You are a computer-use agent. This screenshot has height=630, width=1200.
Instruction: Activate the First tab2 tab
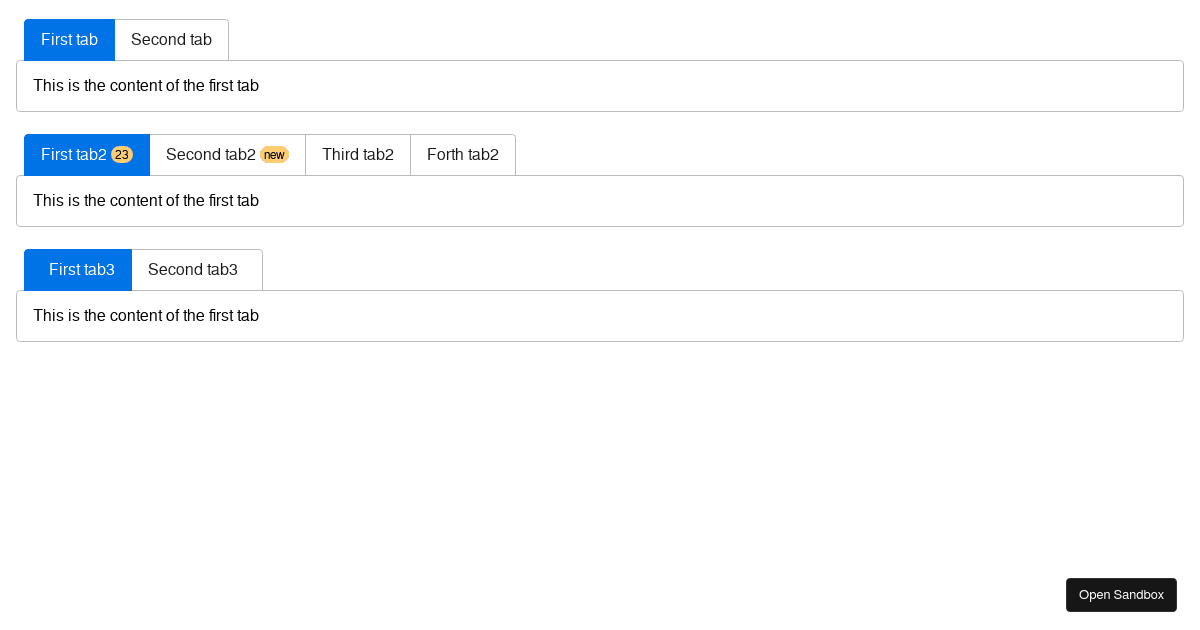tap(75, 154)
